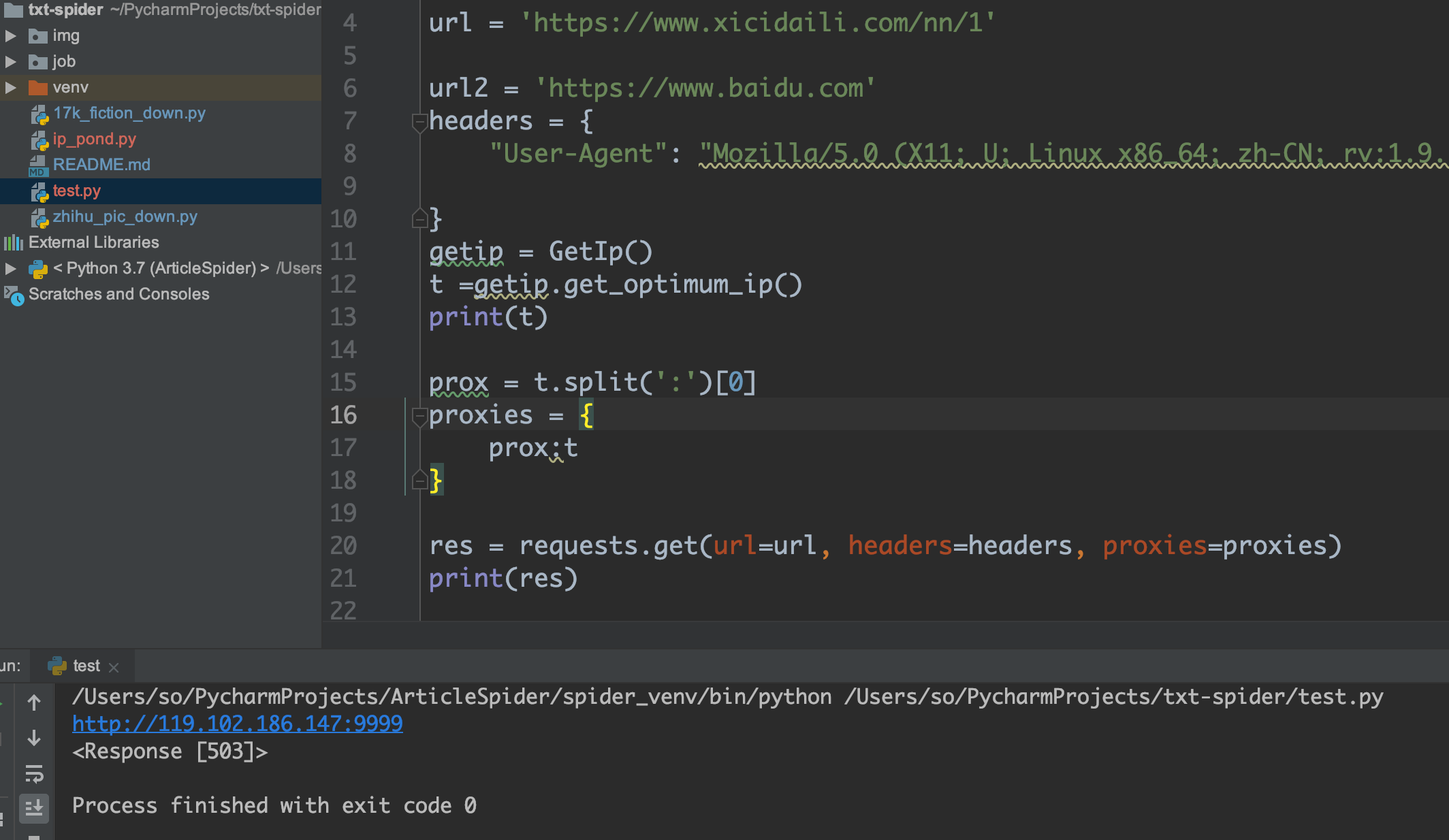
Task: Expand the venv folder
Action: click(11, 87)
